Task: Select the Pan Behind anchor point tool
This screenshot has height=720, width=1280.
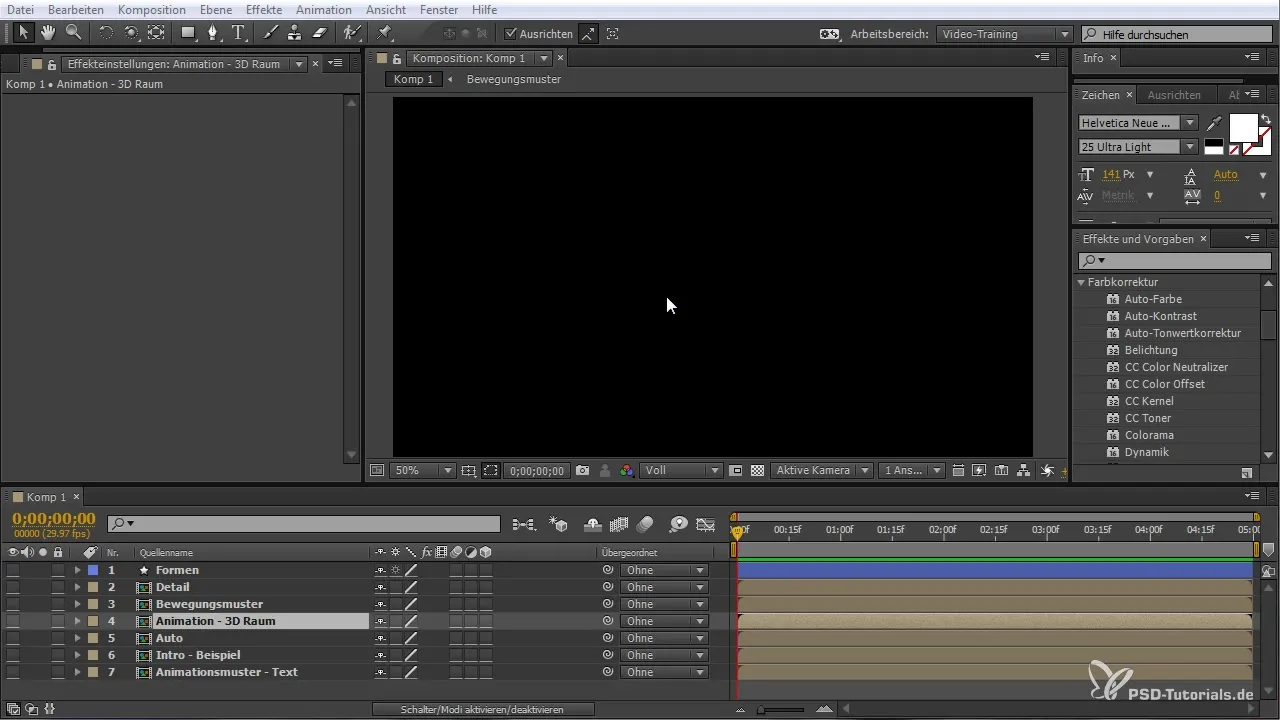Action: pos(156,33)
